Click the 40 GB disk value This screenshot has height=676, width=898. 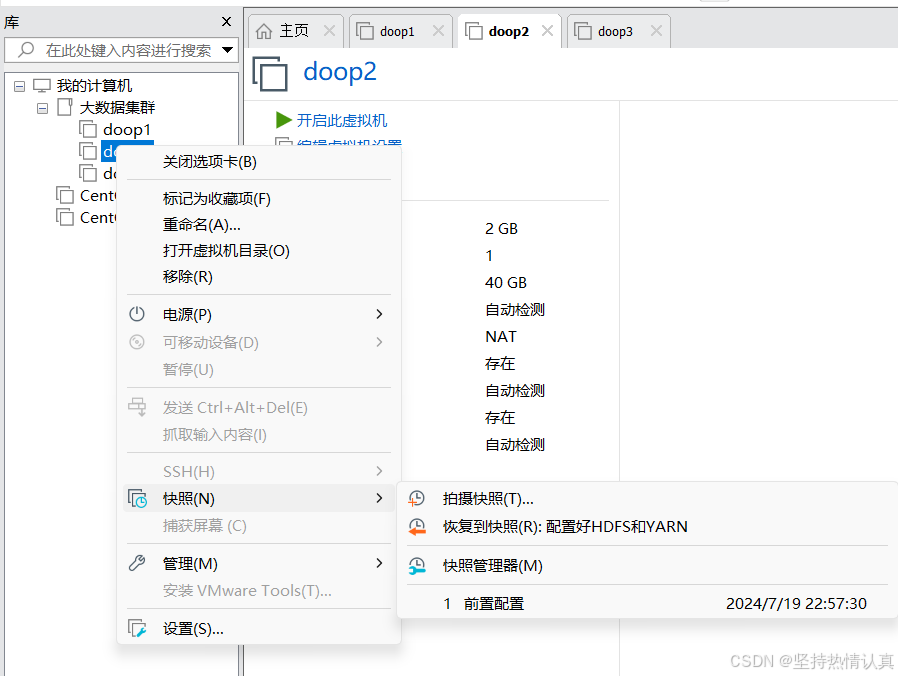(506, 282)
